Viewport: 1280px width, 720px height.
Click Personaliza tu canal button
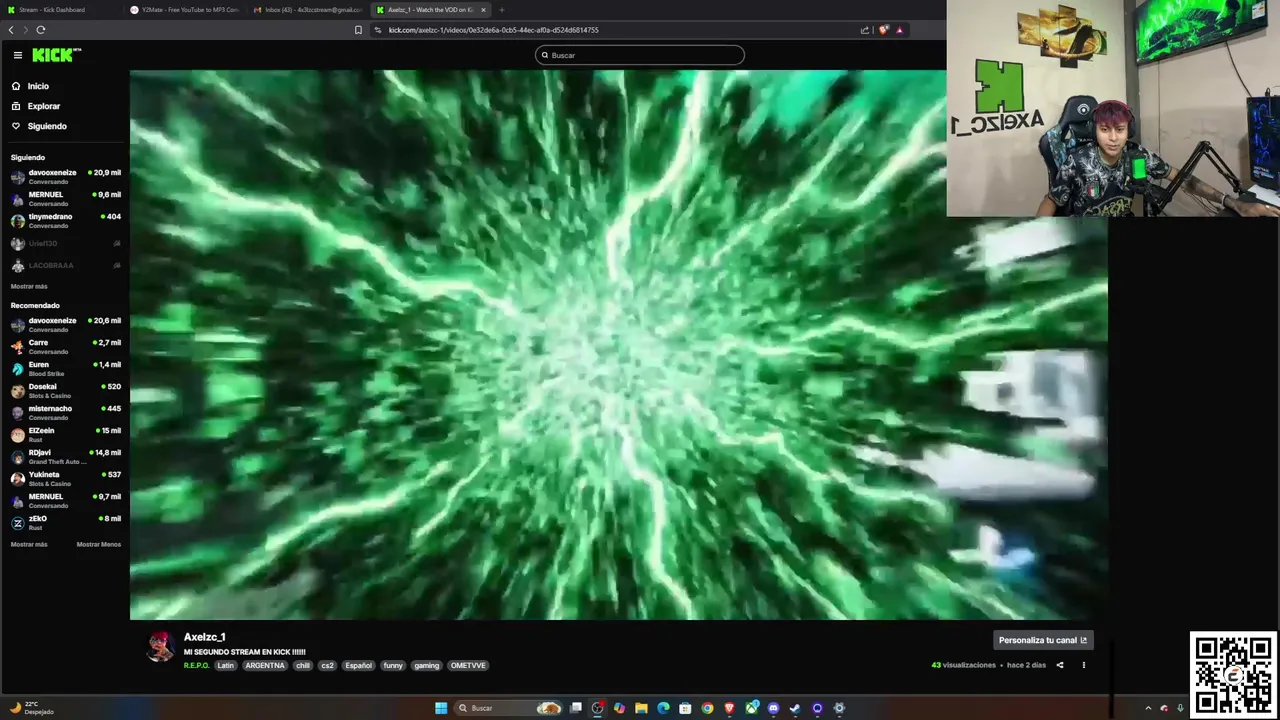pos(1042,640)
